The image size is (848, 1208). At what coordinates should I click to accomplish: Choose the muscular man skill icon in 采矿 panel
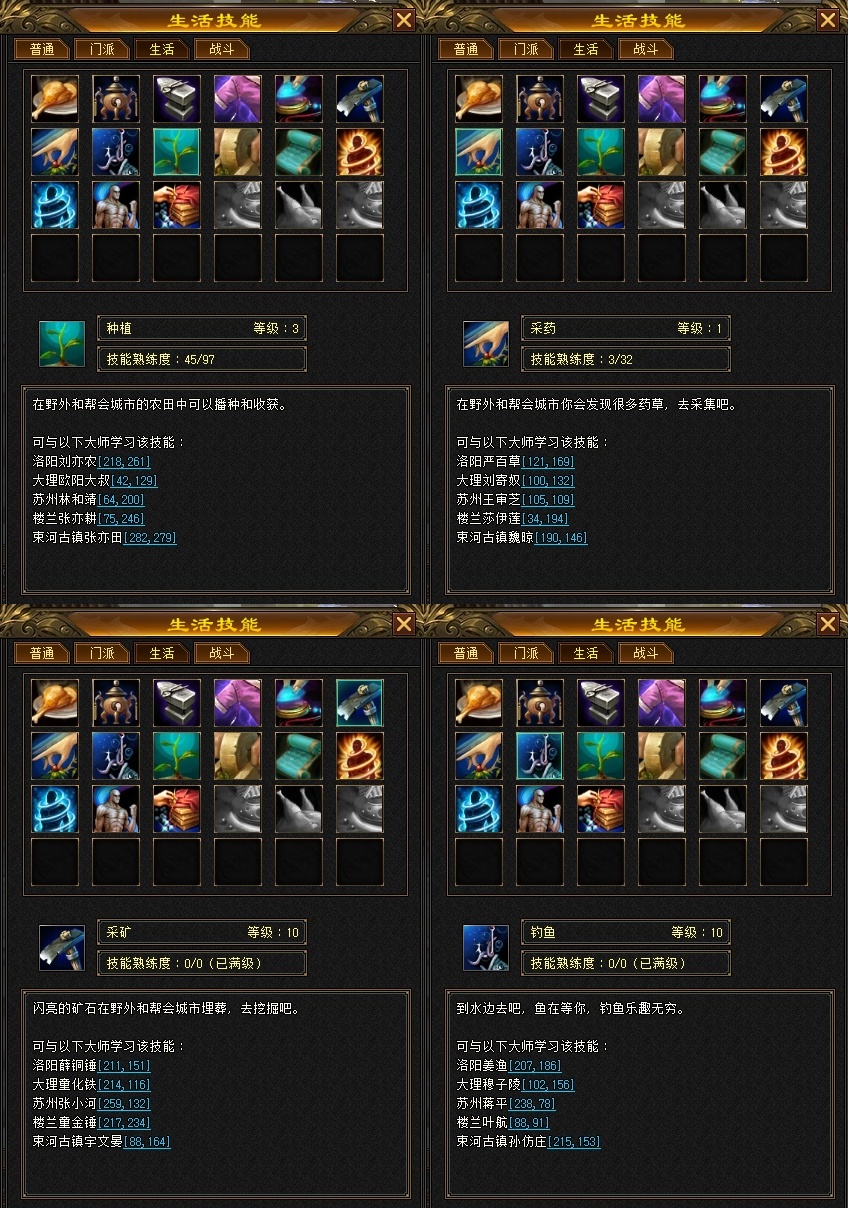[116, 809]
